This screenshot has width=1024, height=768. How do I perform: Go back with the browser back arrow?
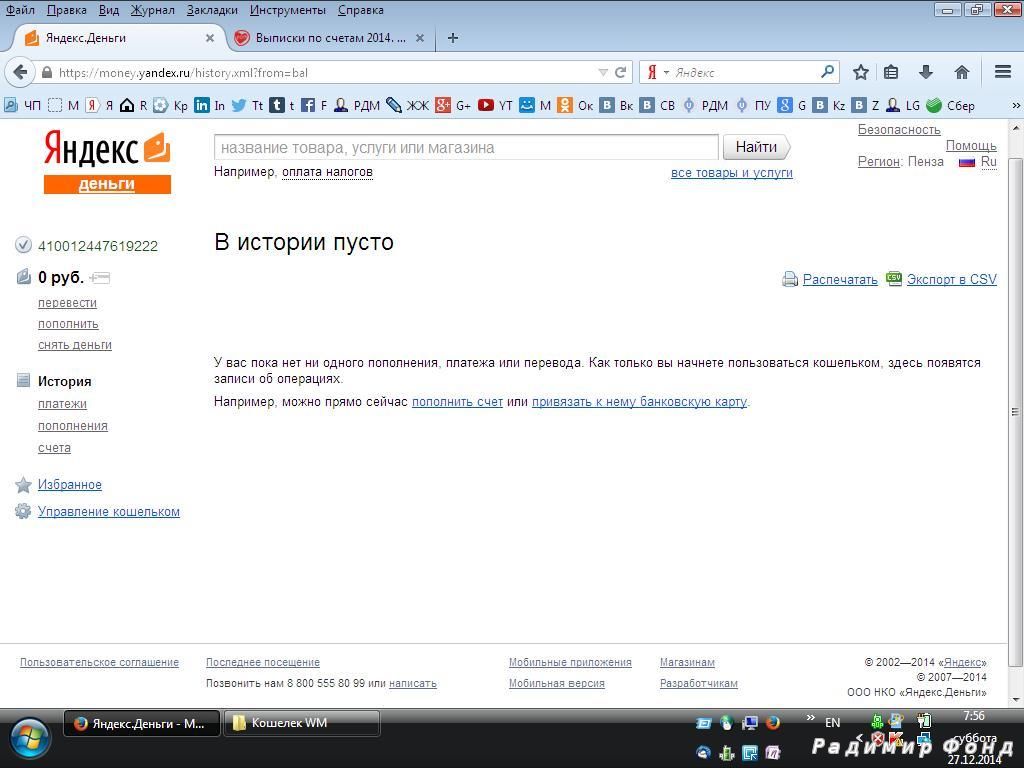coord(20,72)
